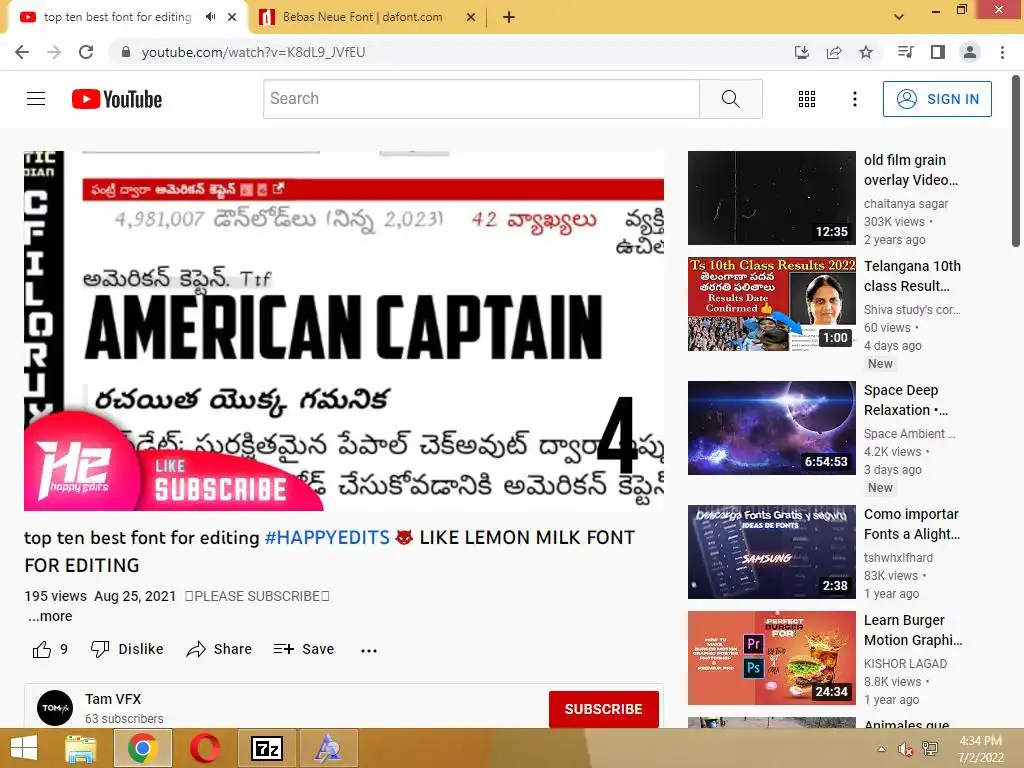Open Learn Burger Motion Graphics thumbnail
This screenshot has width=1024, height=768.
(x=771, y=658)
